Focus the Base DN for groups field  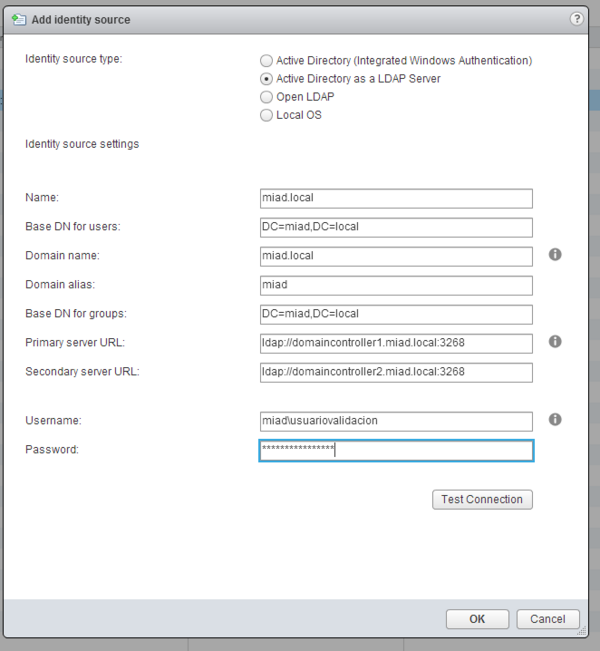pyautogui.click(x=395, y=314)
